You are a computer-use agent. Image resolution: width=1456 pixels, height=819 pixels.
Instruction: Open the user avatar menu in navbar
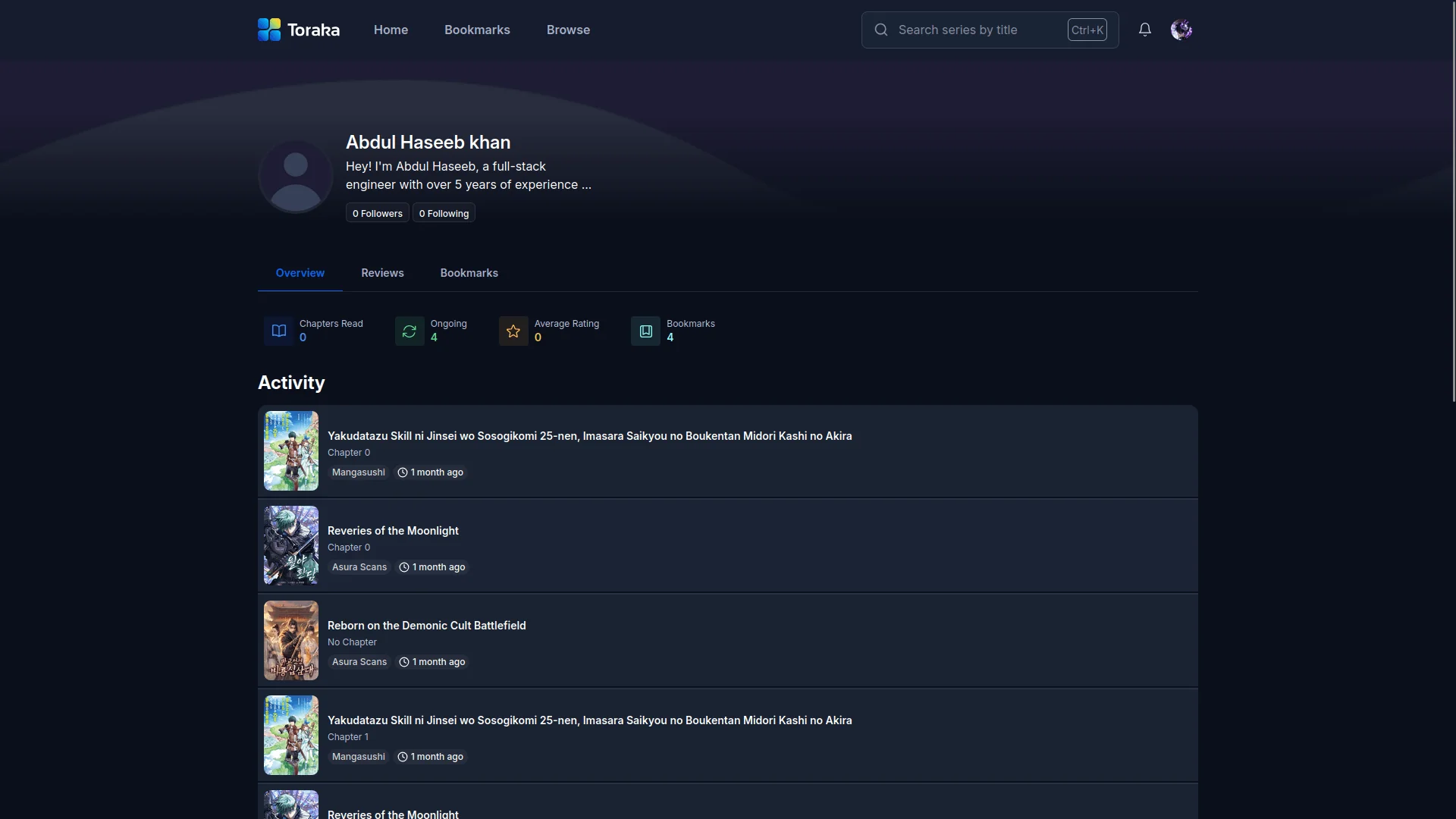click(x=1181, y=30)
